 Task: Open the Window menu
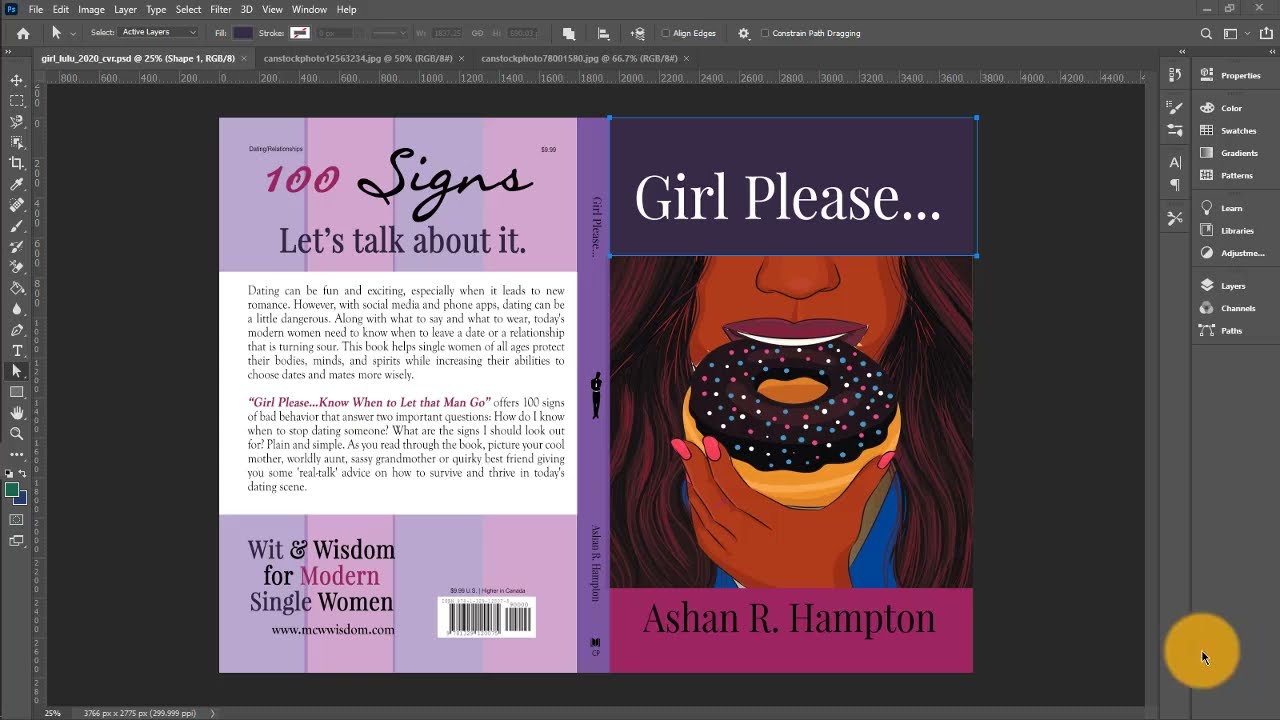[309, 9]
